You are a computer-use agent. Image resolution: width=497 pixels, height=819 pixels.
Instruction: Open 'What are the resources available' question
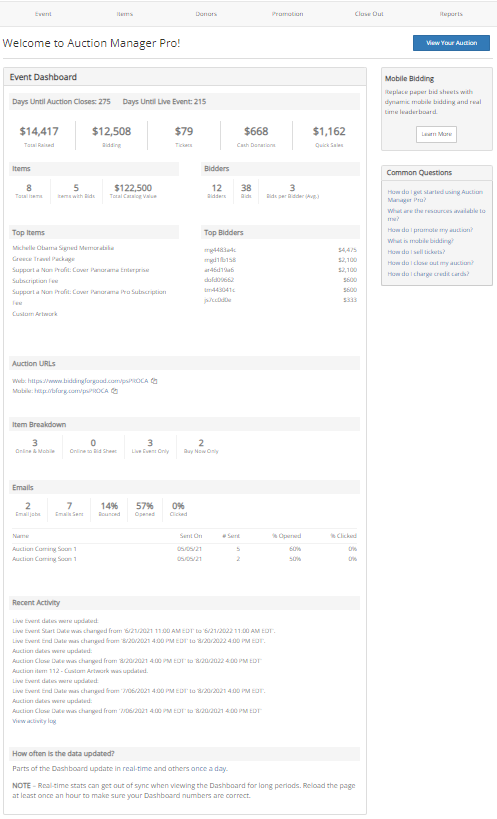coord(436,215)
